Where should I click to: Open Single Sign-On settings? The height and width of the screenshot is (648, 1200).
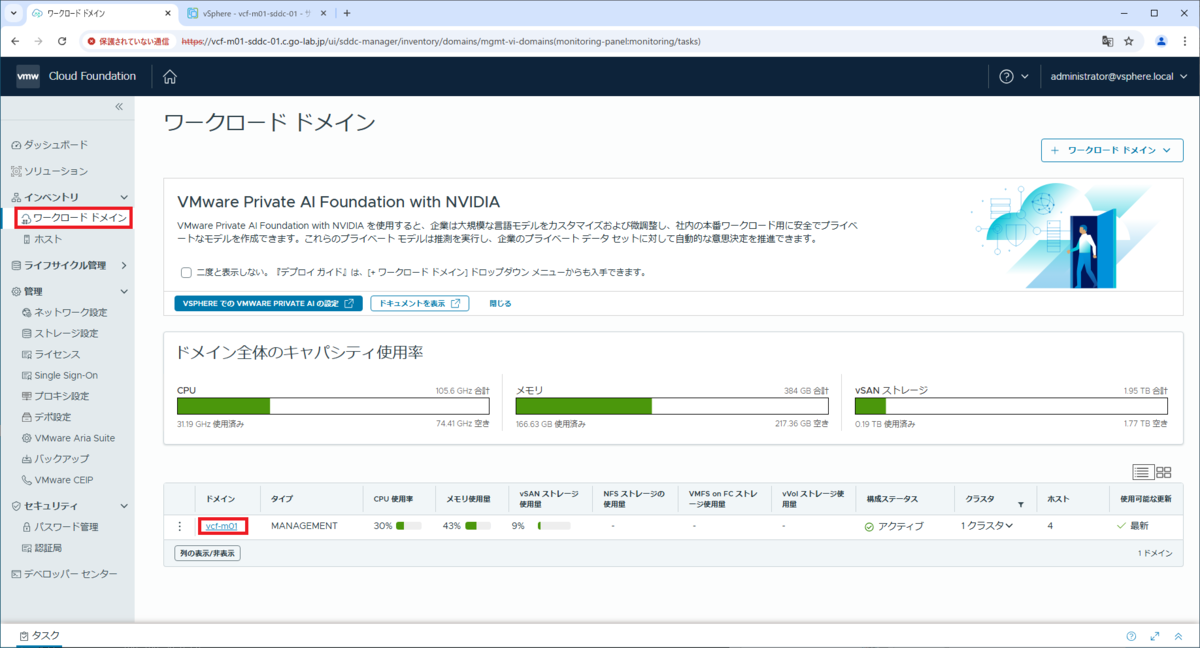pyautogui.click(x=59, y=375)
